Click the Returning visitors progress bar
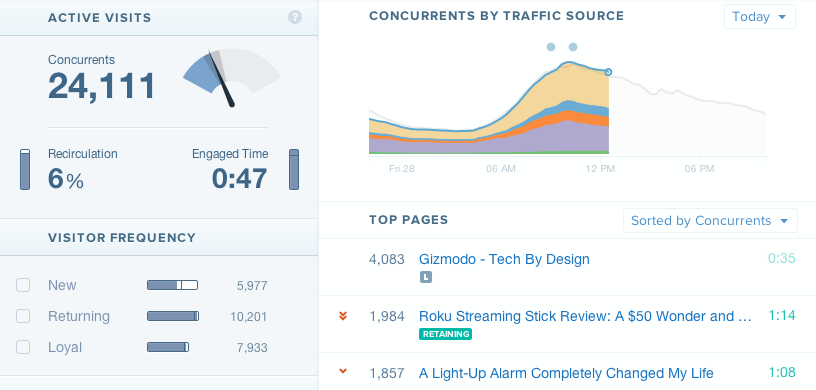This screenshot has height=390, width=816. pos(173,316)
